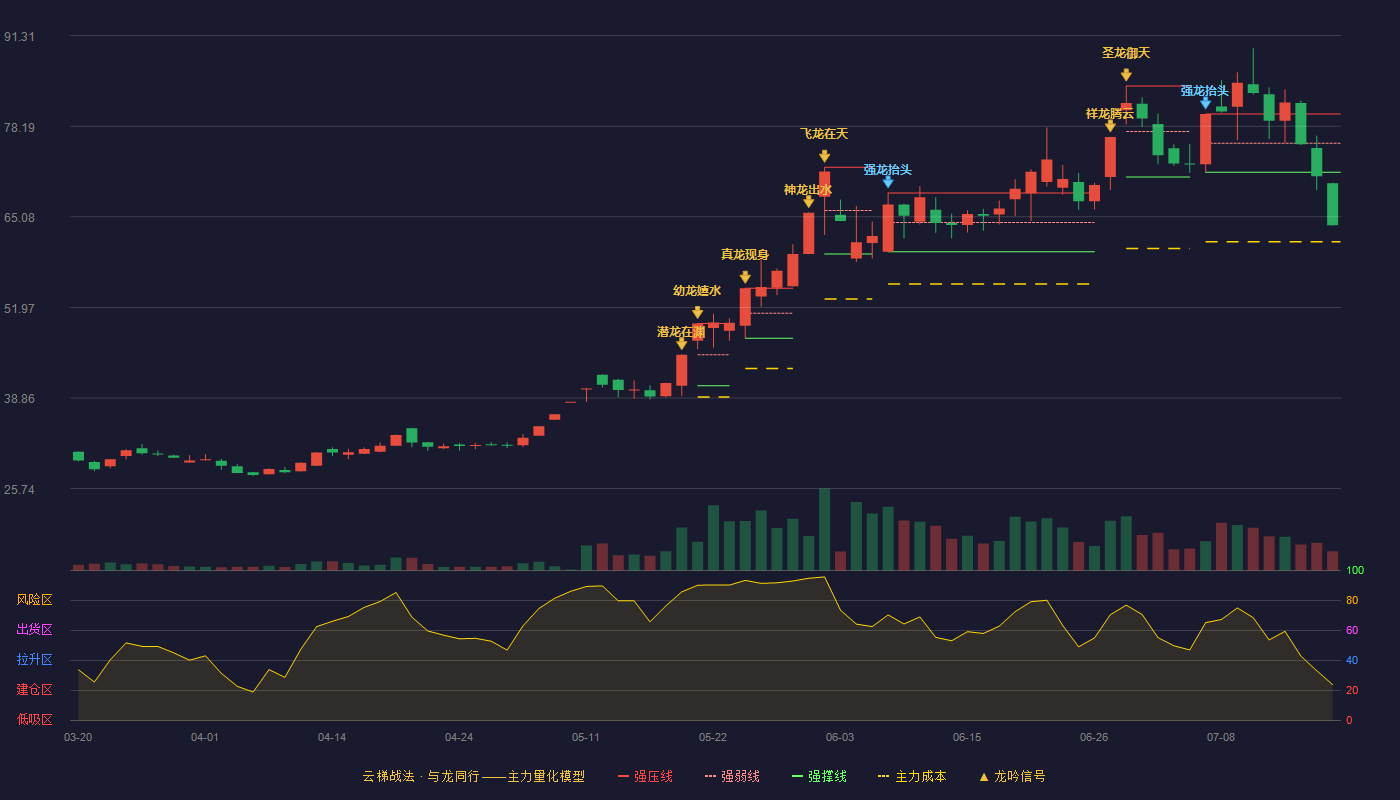Image resolution: width=1400 pixels, height=800 pixels.
Task: Click the green 100 indicator axis value
Action: tap(1355, 570)
